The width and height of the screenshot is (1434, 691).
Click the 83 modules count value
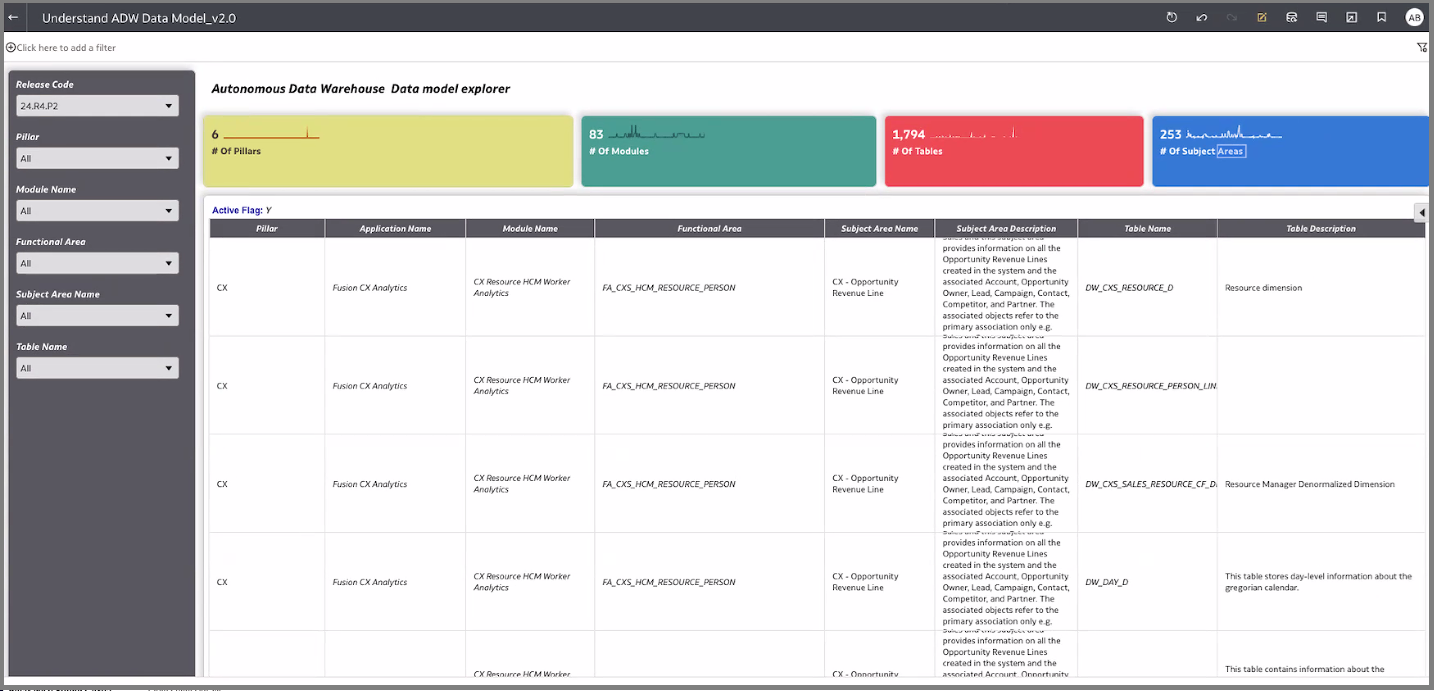pos(596,134)
